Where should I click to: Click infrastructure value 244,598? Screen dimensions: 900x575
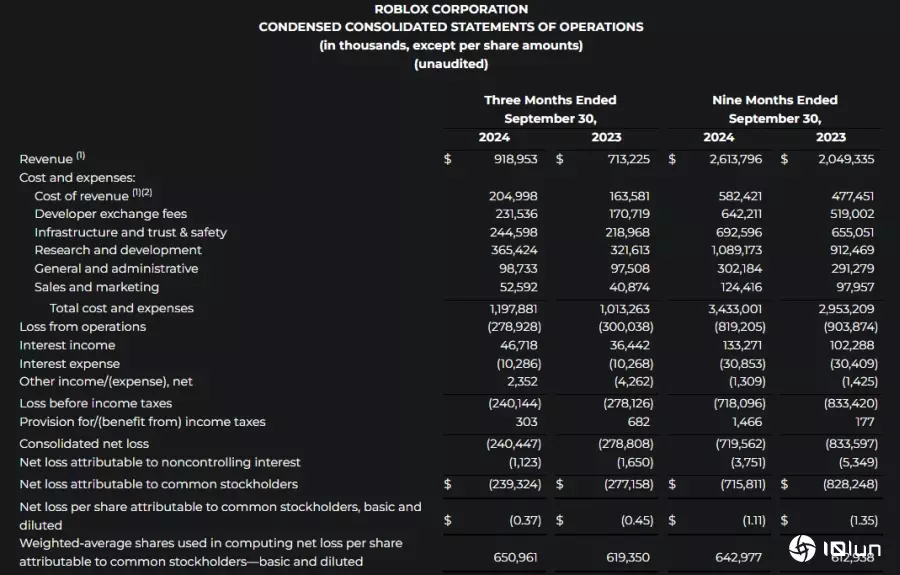(x=514, y=232)
